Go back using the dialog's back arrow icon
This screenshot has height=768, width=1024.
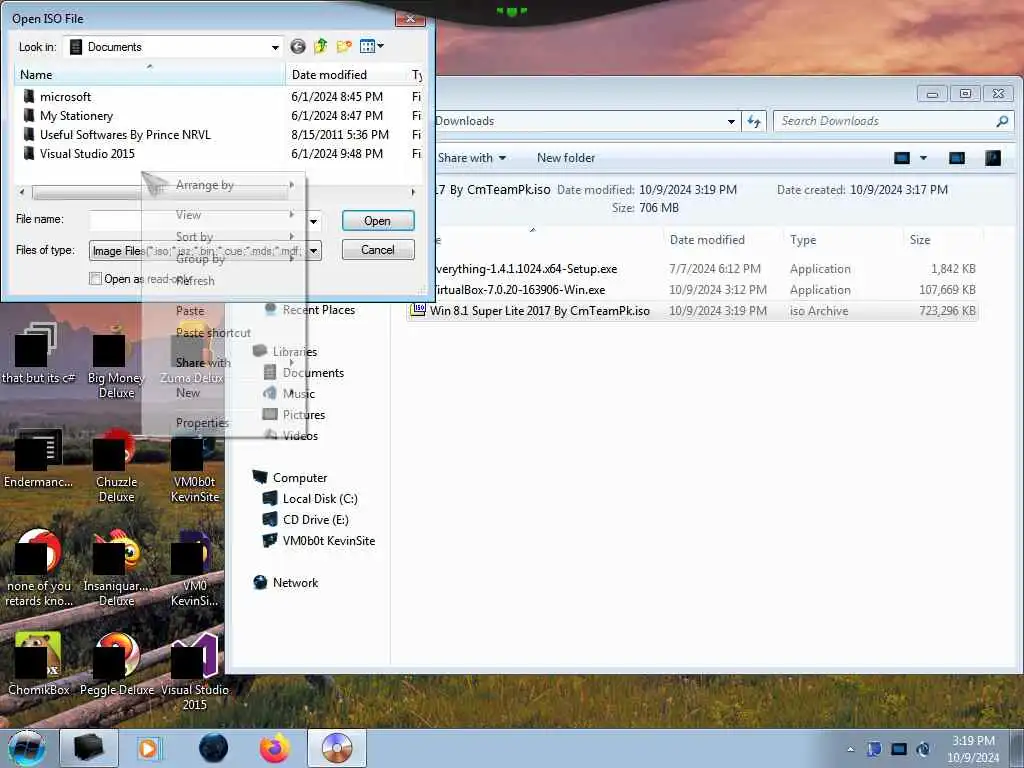click(x=298, y=46)
